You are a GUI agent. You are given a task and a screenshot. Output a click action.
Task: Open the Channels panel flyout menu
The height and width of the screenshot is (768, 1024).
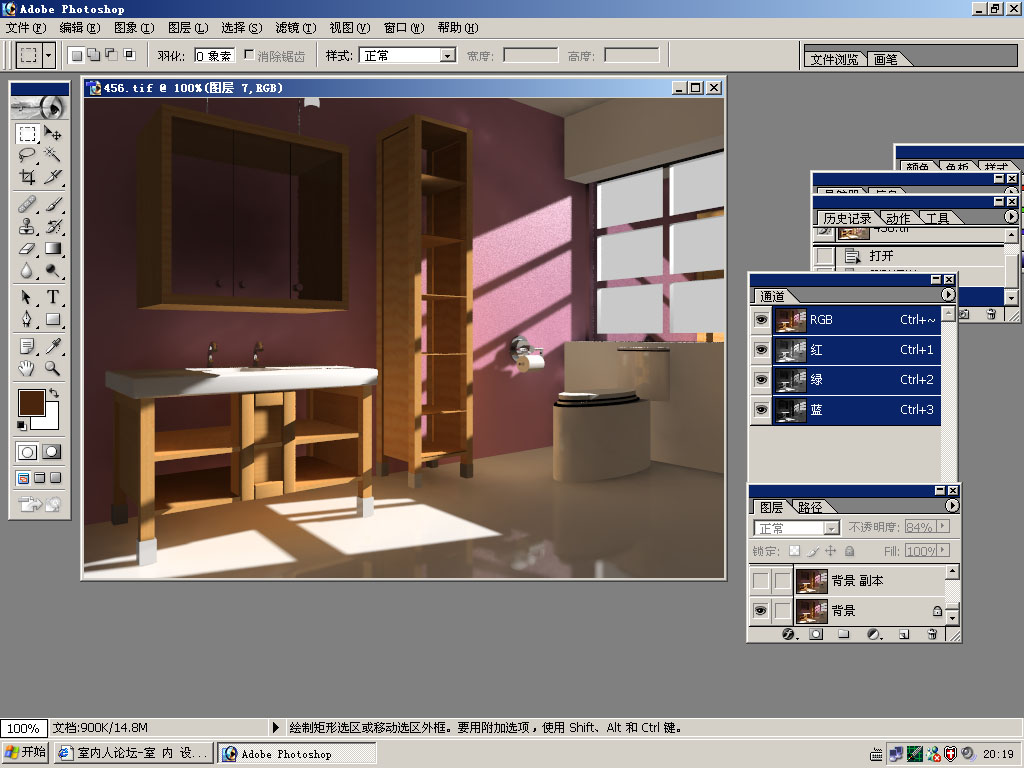[x=948, y=295]
